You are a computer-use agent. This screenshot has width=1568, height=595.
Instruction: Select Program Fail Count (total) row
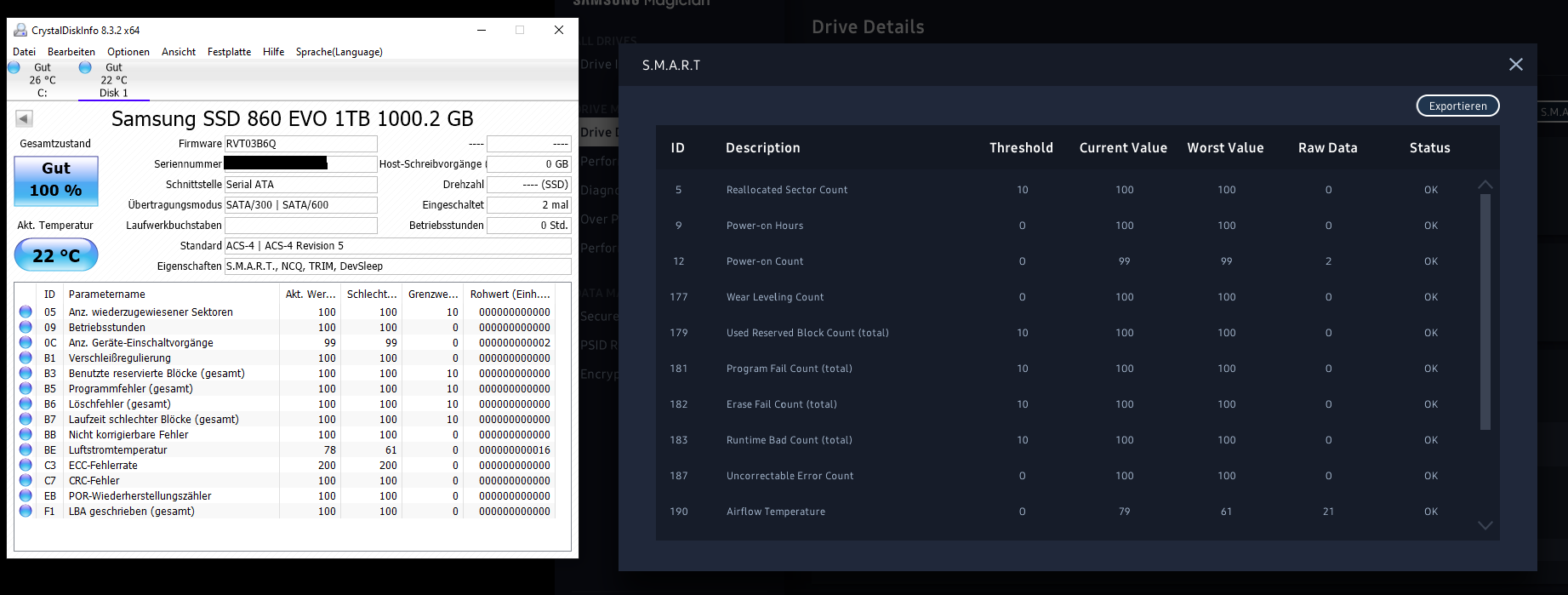(x=1067, y=369)
